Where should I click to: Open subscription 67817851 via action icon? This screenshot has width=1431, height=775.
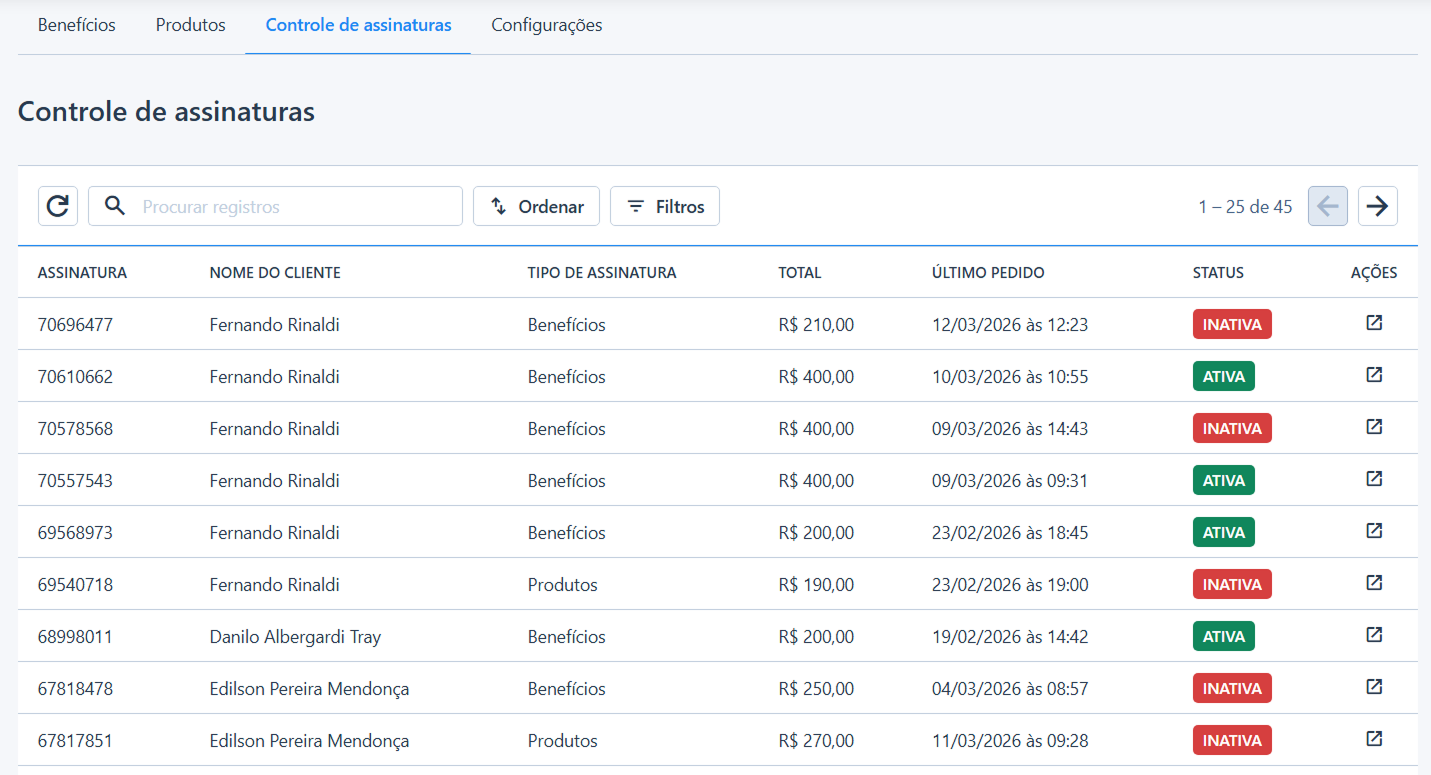tap(1374, 739)
